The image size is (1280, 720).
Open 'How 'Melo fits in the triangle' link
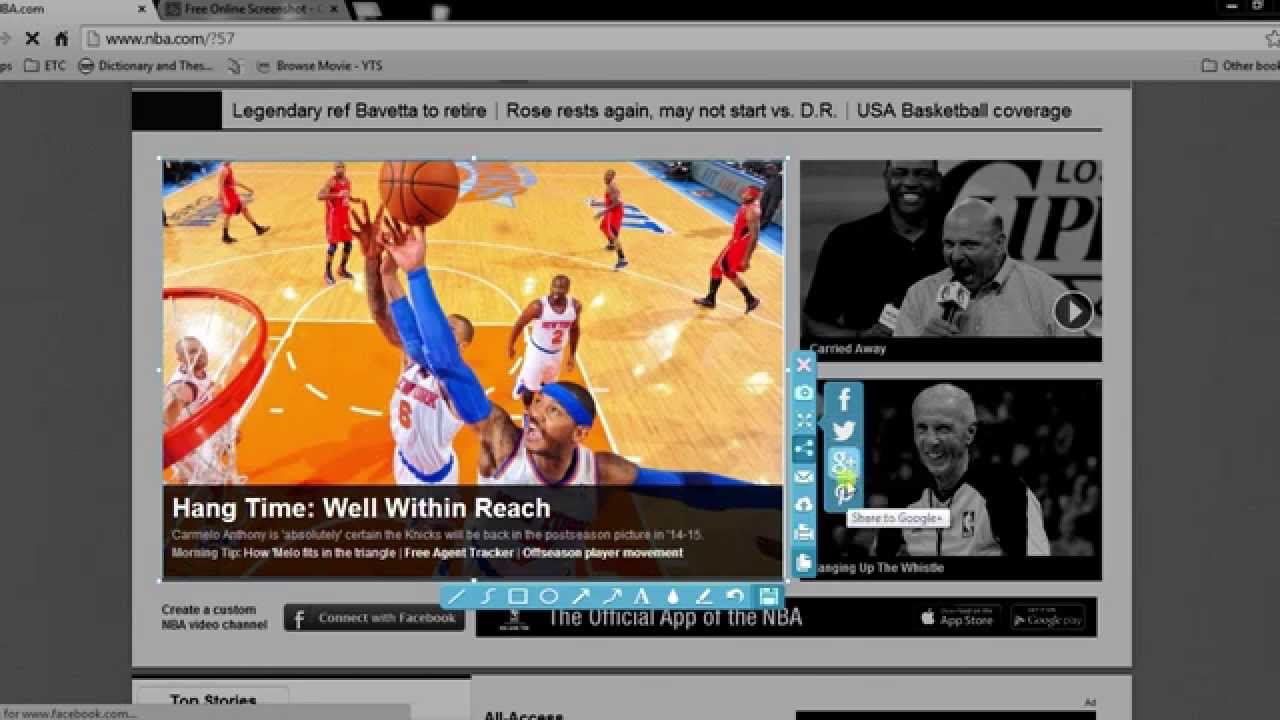(x=320, y=553)
